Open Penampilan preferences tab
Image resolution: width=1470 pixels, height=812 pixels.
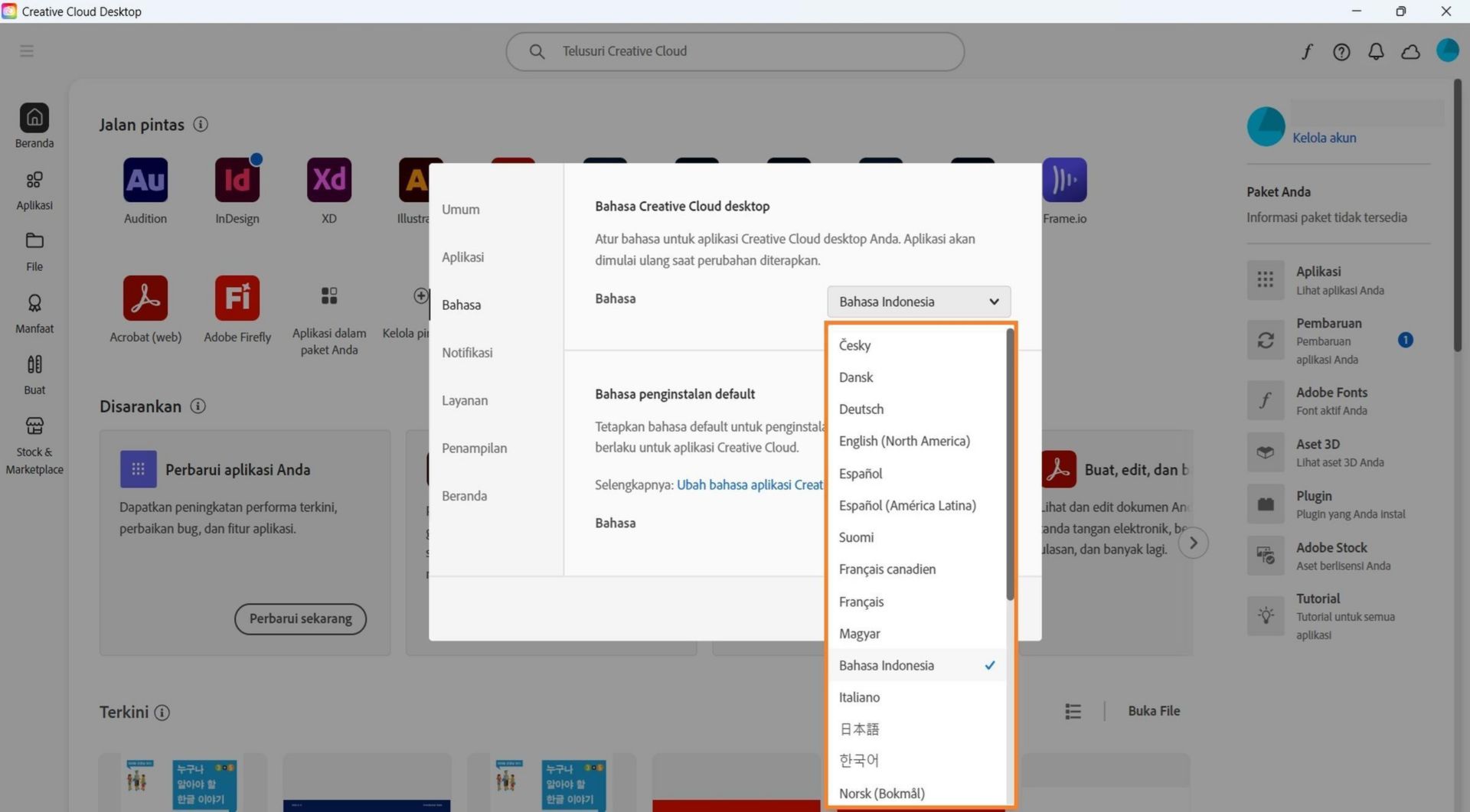474,448
